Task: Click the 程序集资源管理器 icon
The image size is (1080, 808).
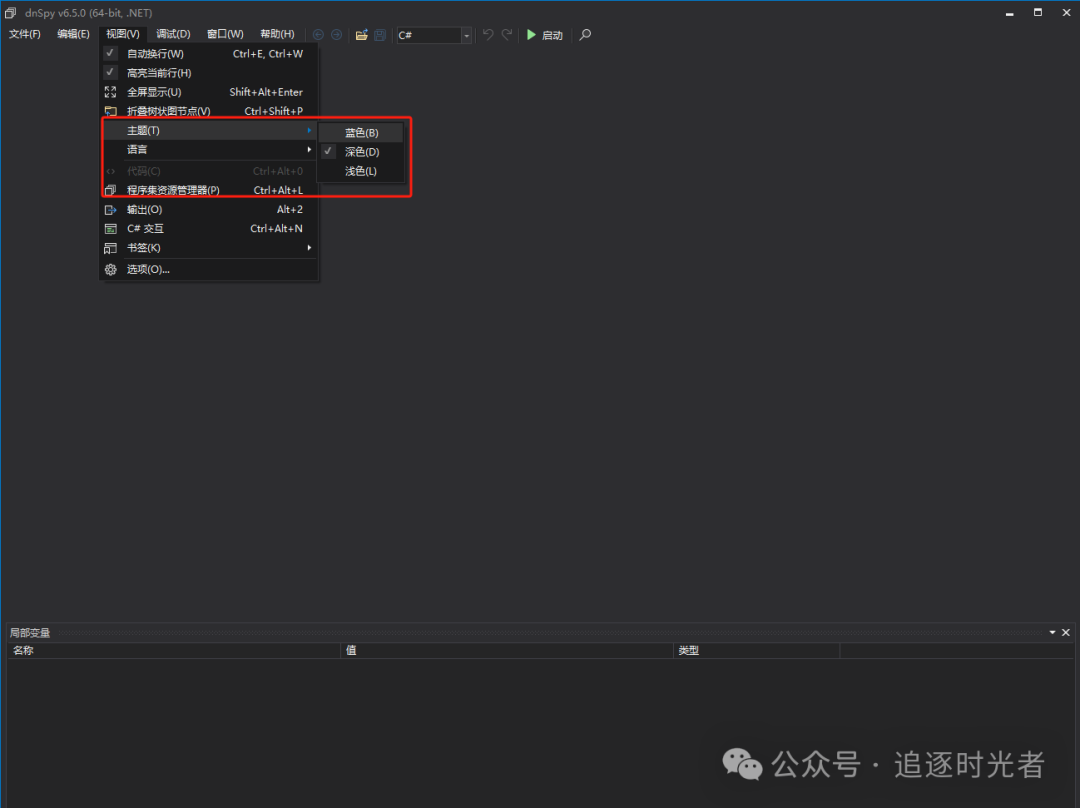Action: pyautogui.click(x=110, y=190)
